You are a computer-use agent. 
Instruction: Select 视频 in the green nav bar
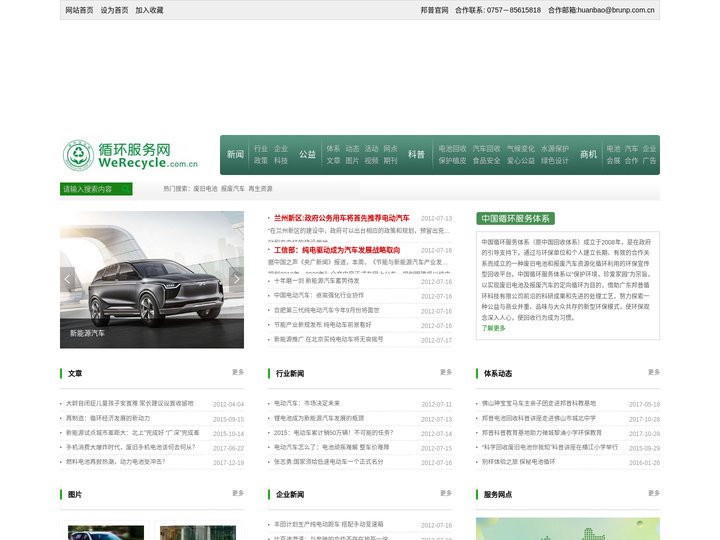pos(371,160)
